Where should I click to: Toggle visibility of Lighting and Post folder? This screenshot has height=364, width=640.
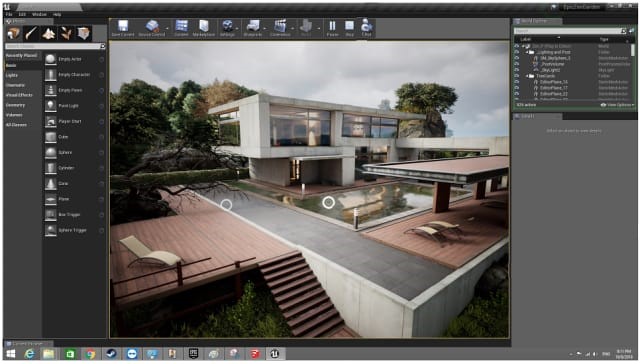click(x=517, y=52)
